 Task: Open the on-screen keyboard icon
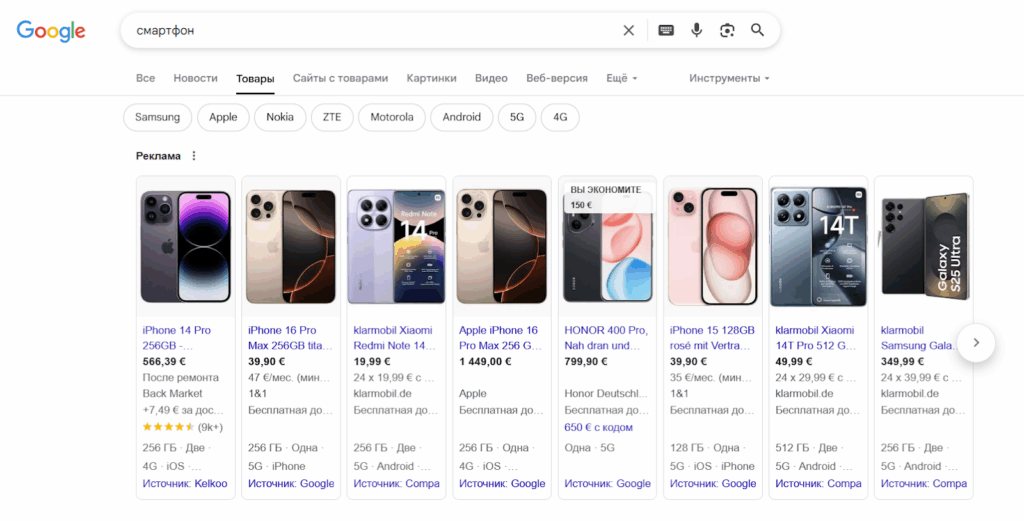coord(665,30)
